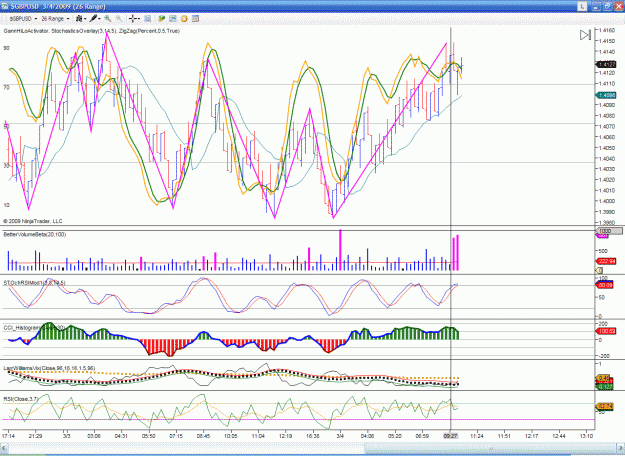625x456 pixels.
Task: Click the BetterVolumeBeta panel label
Action: coord(35,234)
